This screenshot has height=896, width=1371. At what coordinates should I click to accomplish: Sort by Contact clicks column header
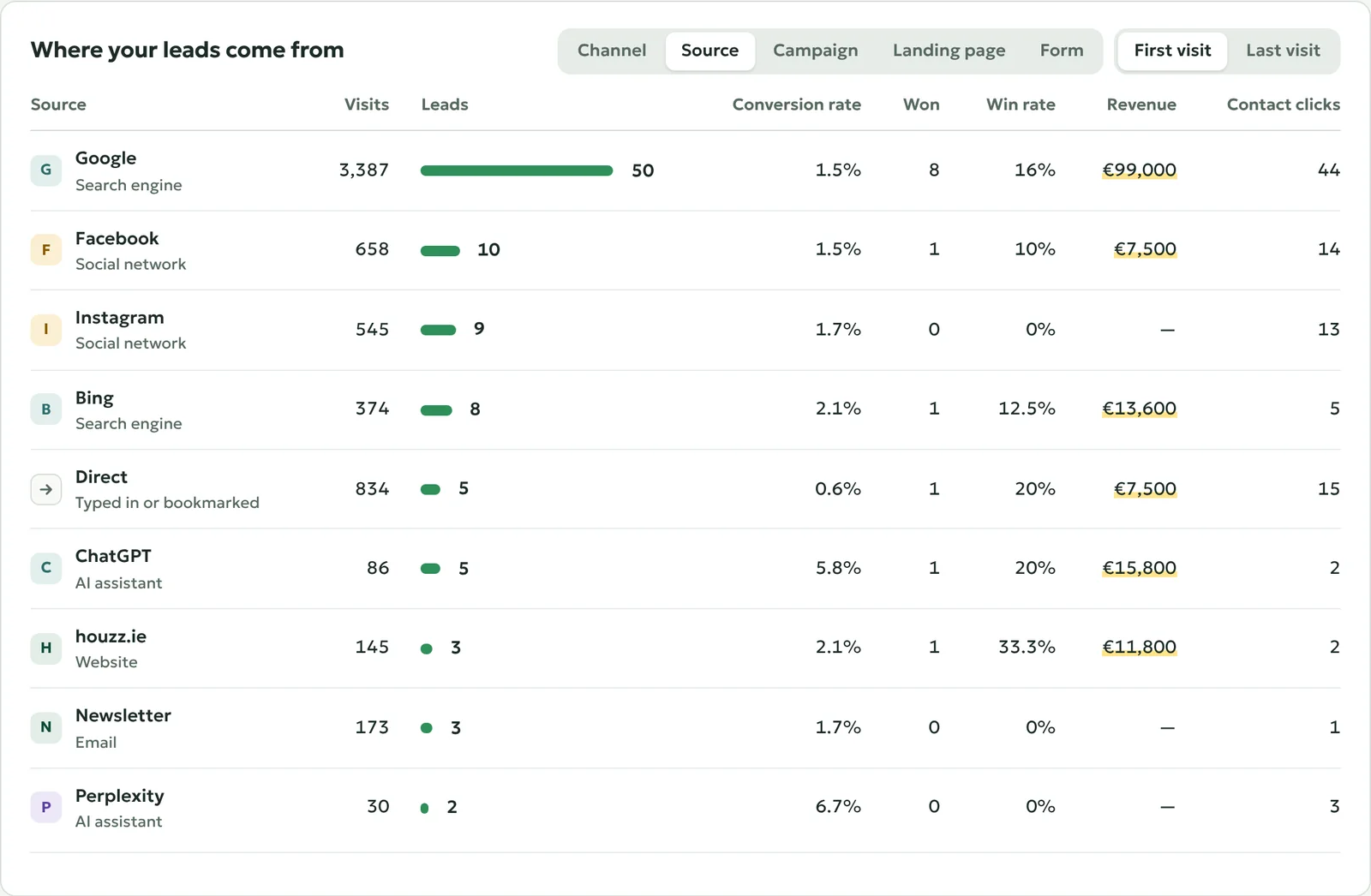[x=1284, y=105]
